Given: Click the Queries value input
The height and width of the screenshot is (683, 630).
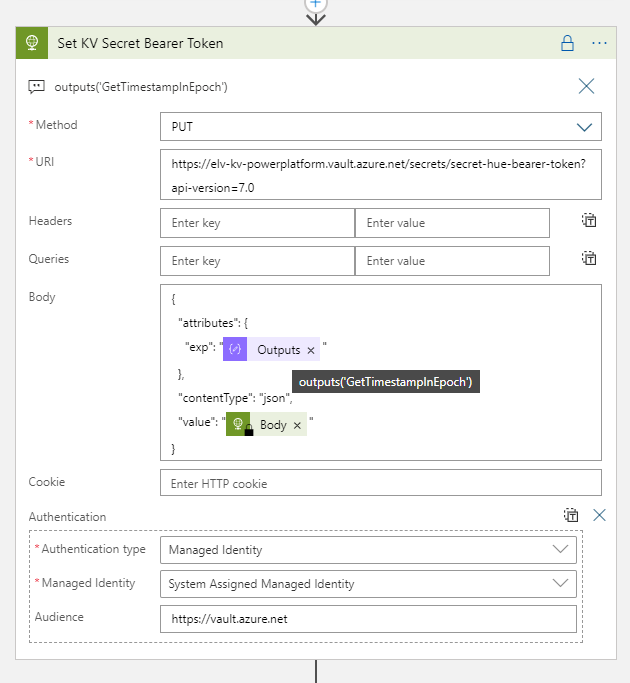Looking at the screenshot, I should click(452, 261).
